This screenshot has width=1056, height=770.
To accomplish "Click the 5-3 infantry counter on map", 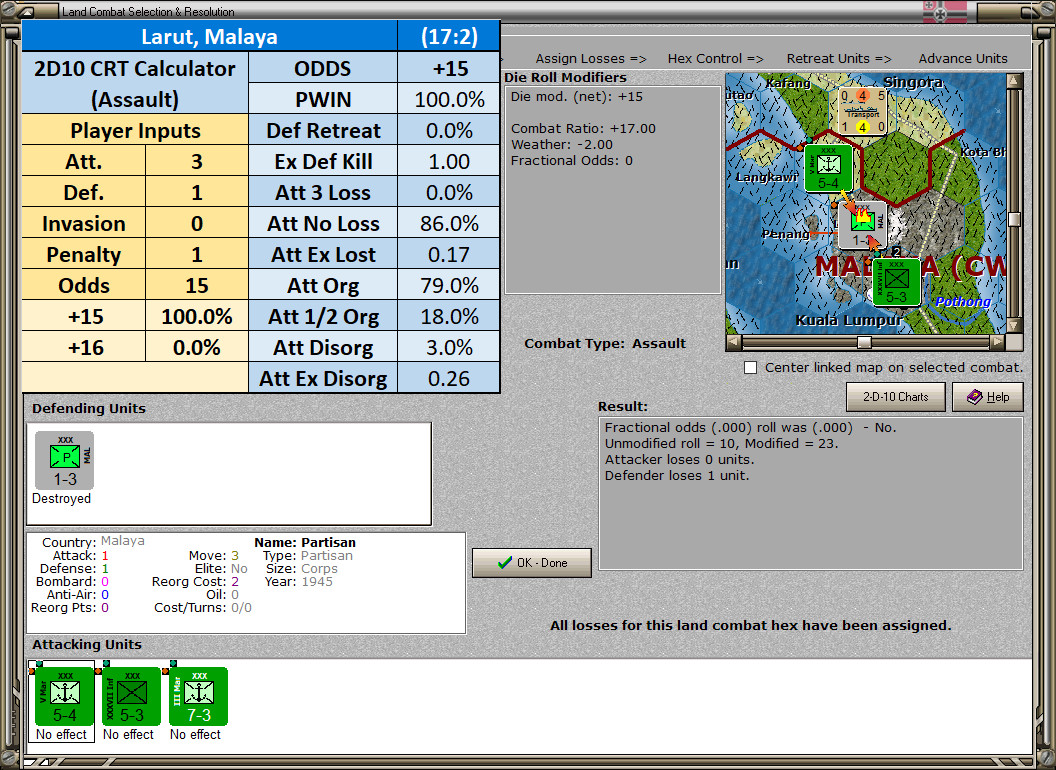I will [x=896, y=281].
